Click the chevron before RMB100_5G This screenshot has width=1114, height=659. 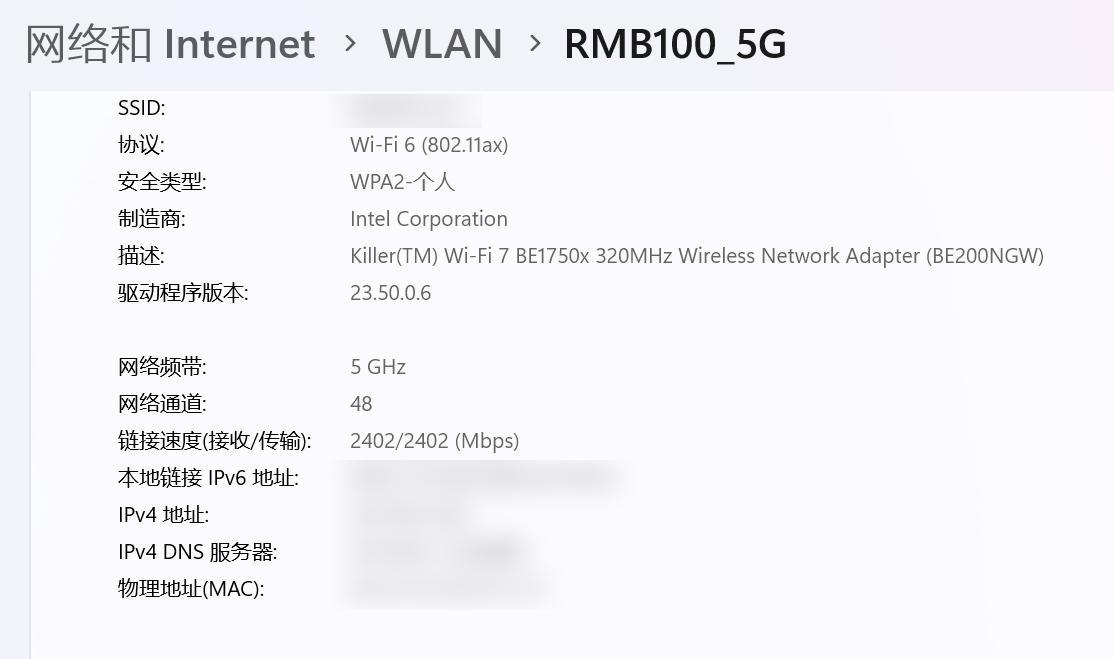[535, 43]
